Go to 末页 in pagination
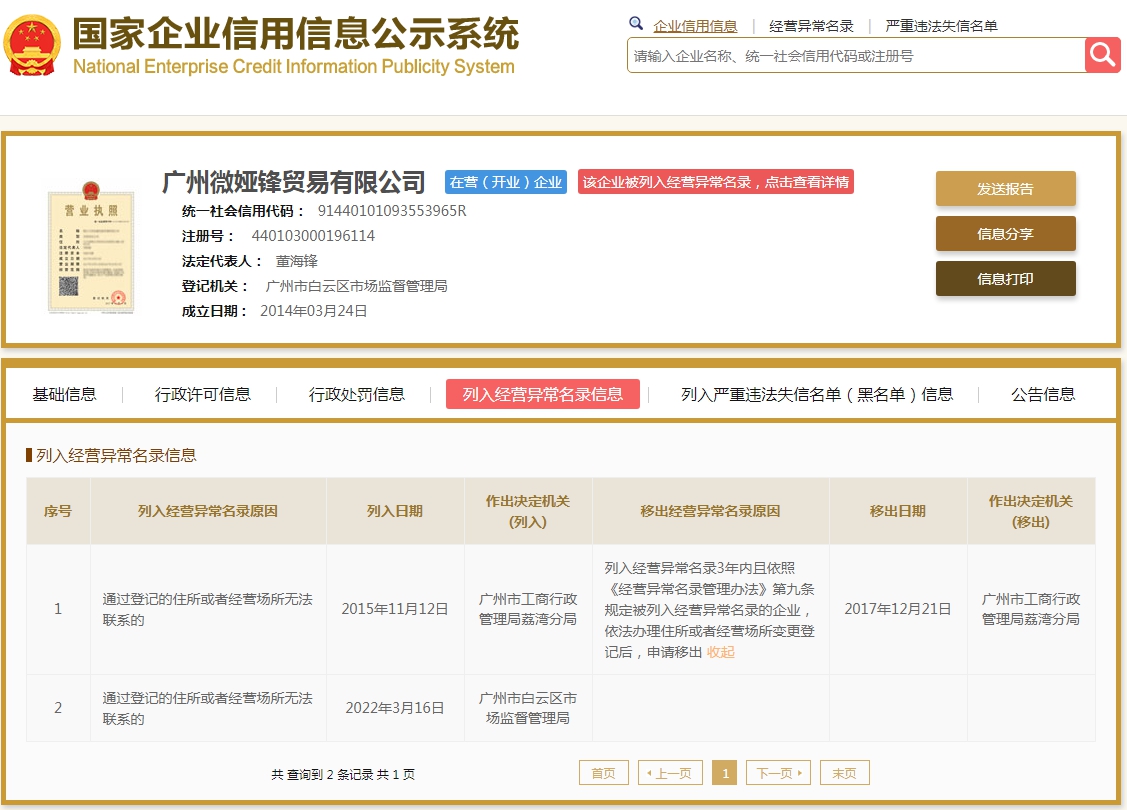The height and width of the screenshot is (810, 1127). pos(845,773)
